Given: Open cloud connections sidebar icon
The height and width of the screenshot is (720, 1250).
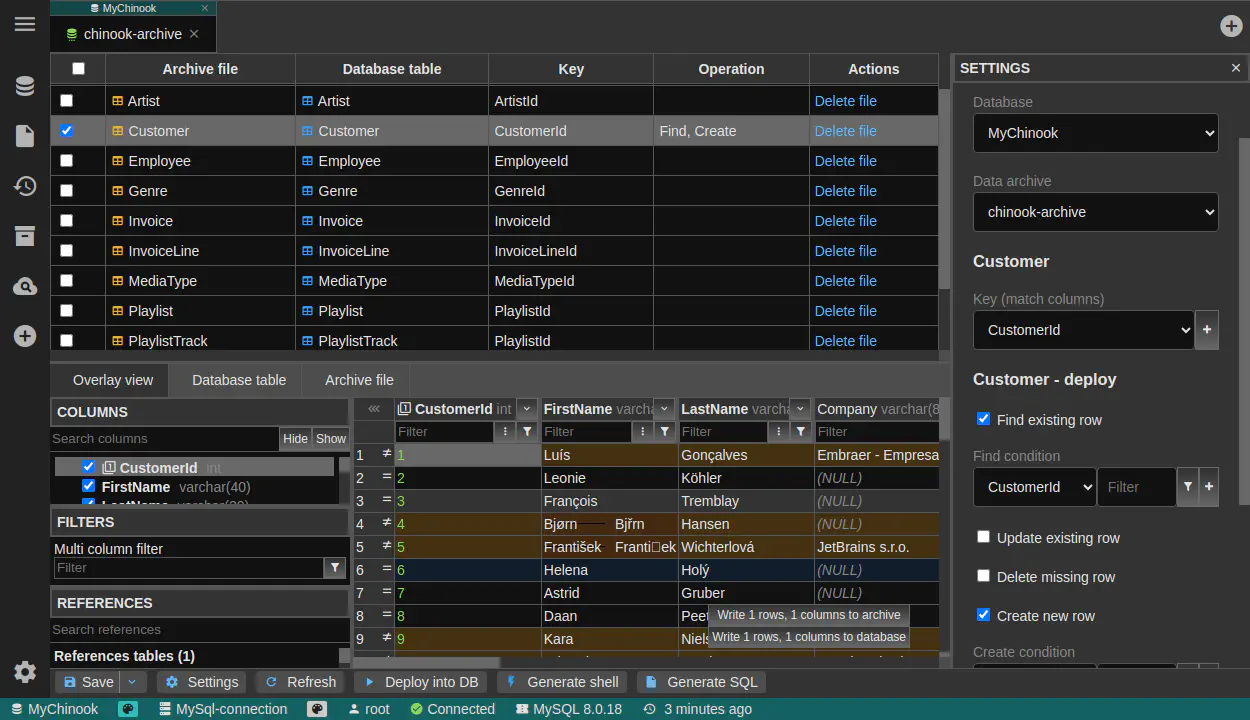Looking at the screenshot, I should pyautogui.click(x=25, y=287).
